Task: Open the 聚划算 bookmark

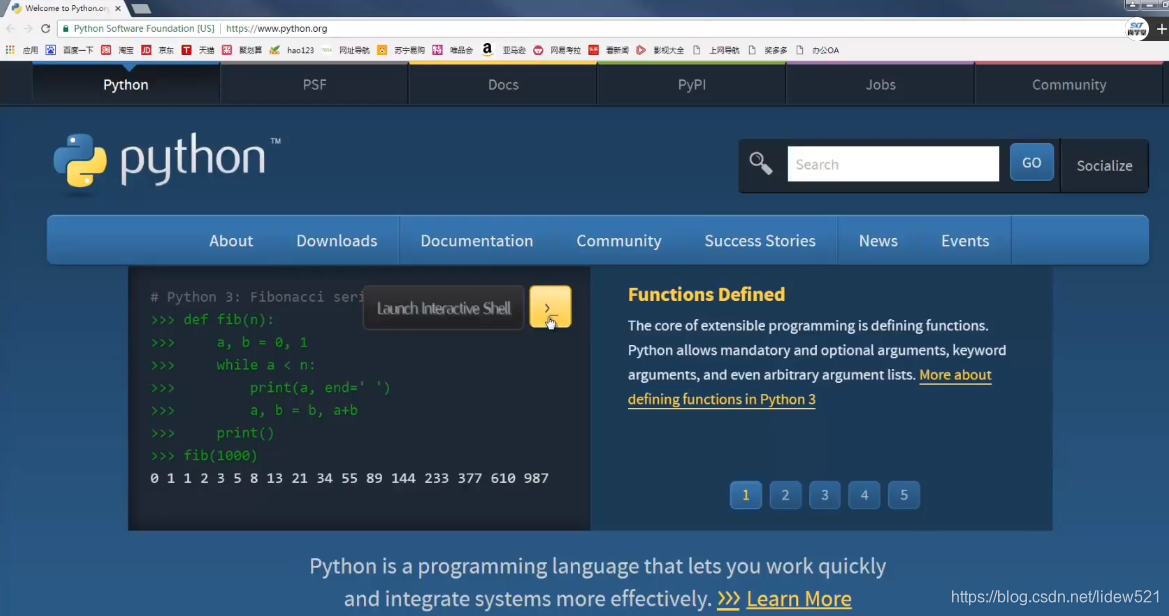Action: [242, 50]
